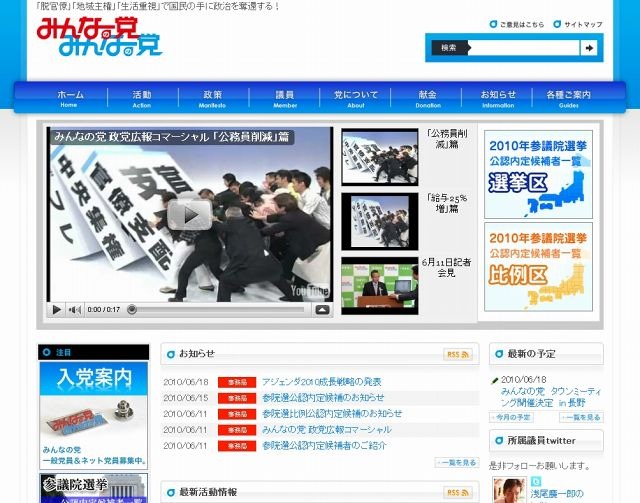Click the video title 政党広報コマーシャル「公務員削減」篇
This screenshot has height=503, width=640.
click(171, 137)
